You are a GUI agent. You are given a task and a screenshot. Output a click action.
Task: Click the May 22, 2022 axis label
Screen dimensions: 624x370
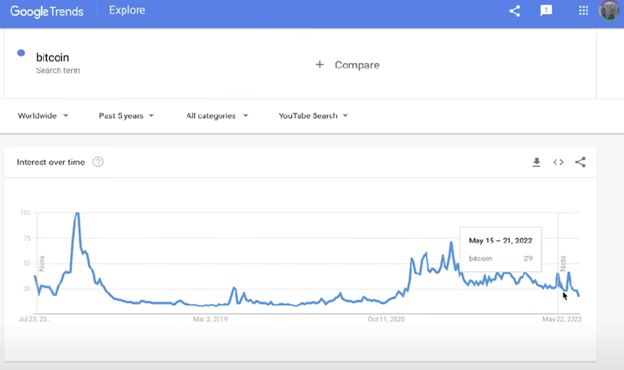click(x=562, y=319)
